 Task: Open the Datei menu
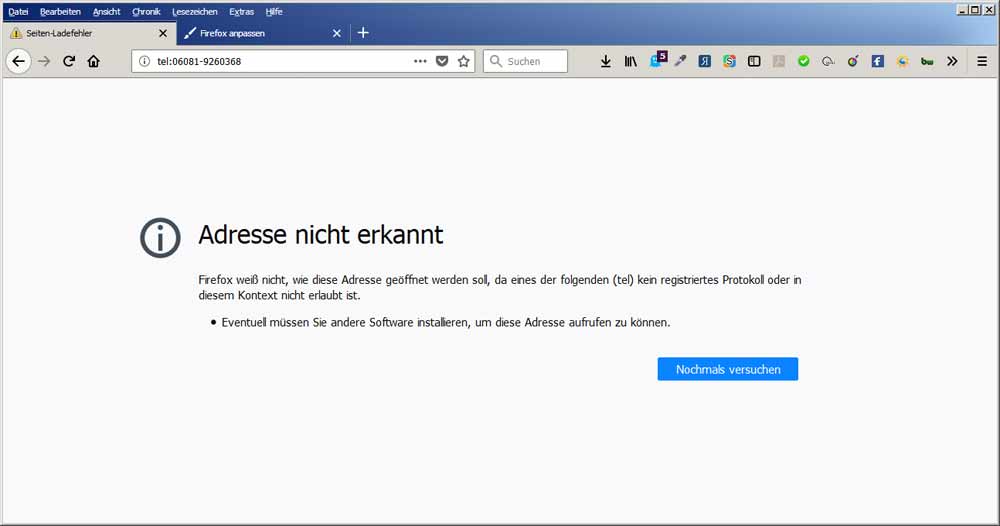tap(18, 11)
